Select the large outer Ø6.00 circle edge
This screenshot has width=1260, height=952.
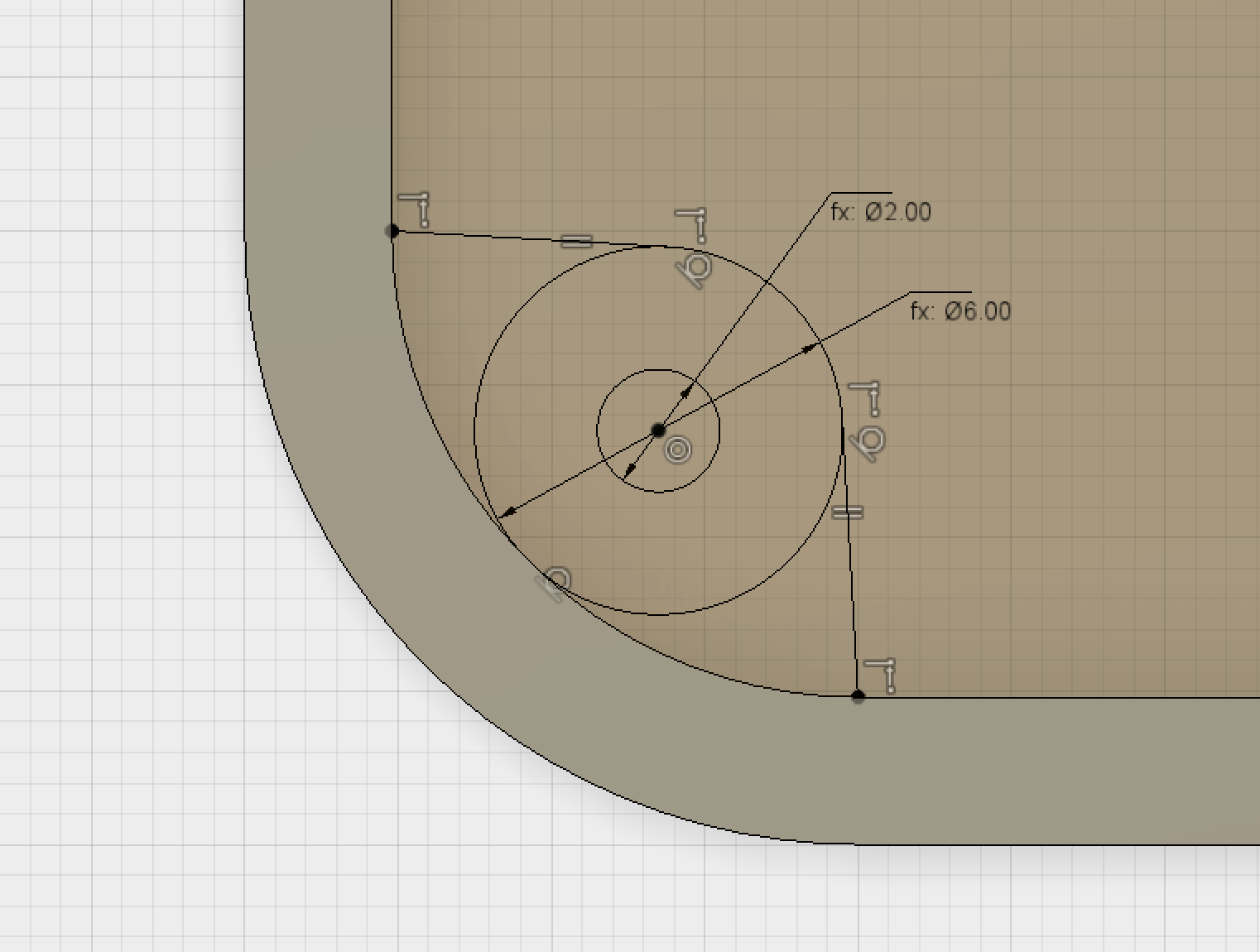pyautogui.click(x=658, y=615)
